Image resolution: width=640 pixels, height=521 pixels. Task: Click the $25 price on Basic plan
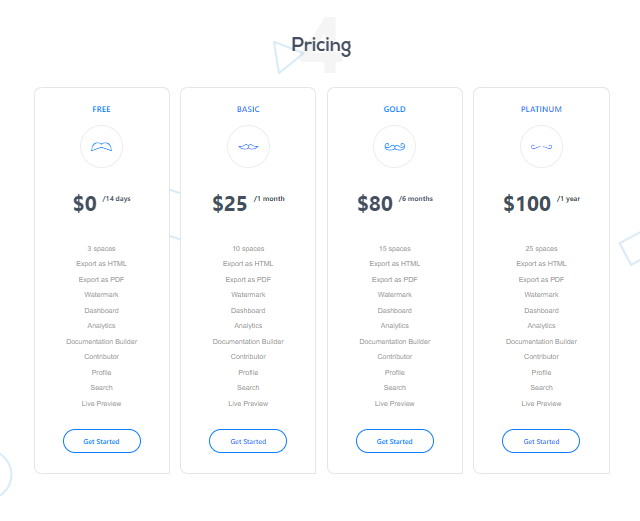point(230,204)
